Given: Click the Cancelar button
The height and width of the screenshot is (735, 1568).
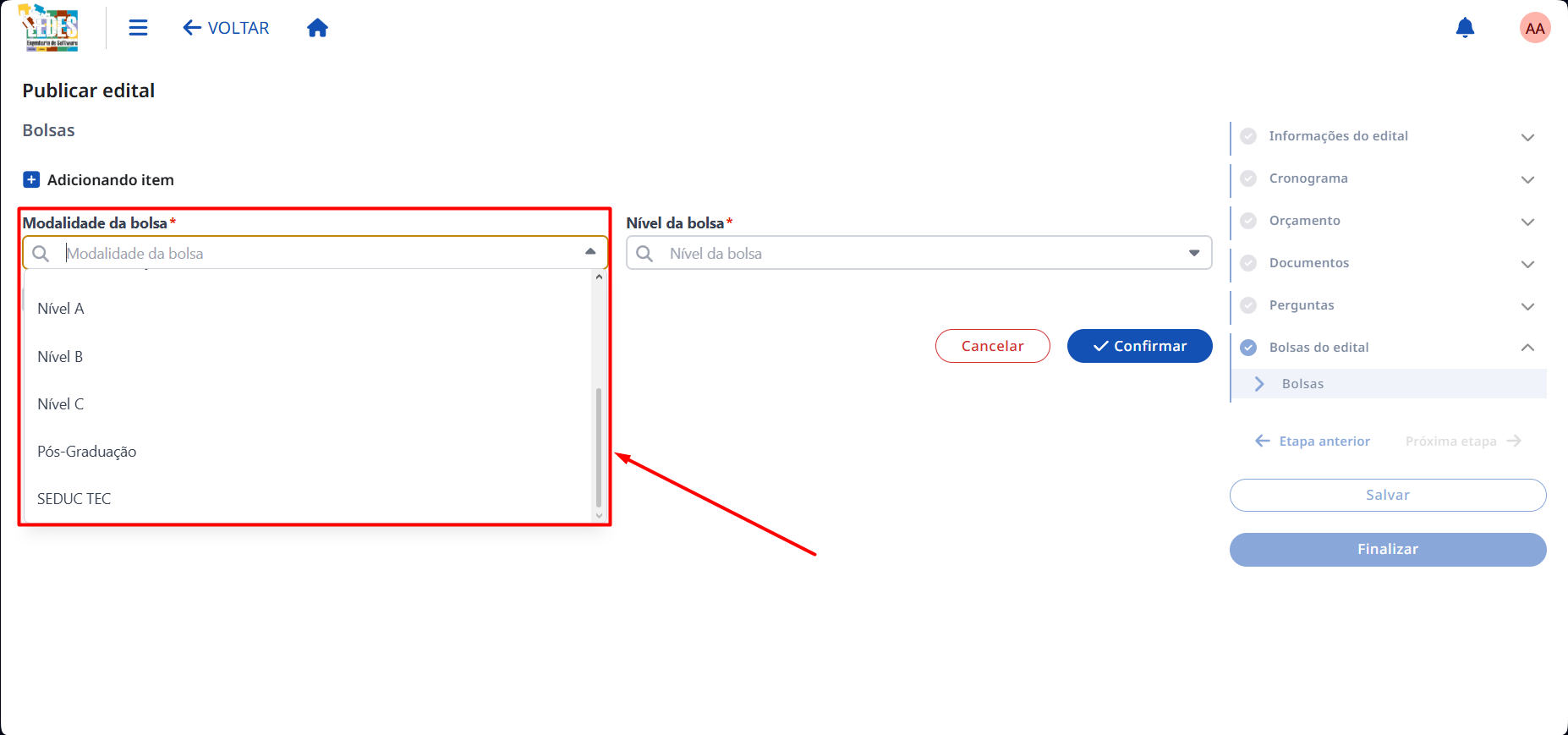Looking at the screenshot, I should (992, 346).
